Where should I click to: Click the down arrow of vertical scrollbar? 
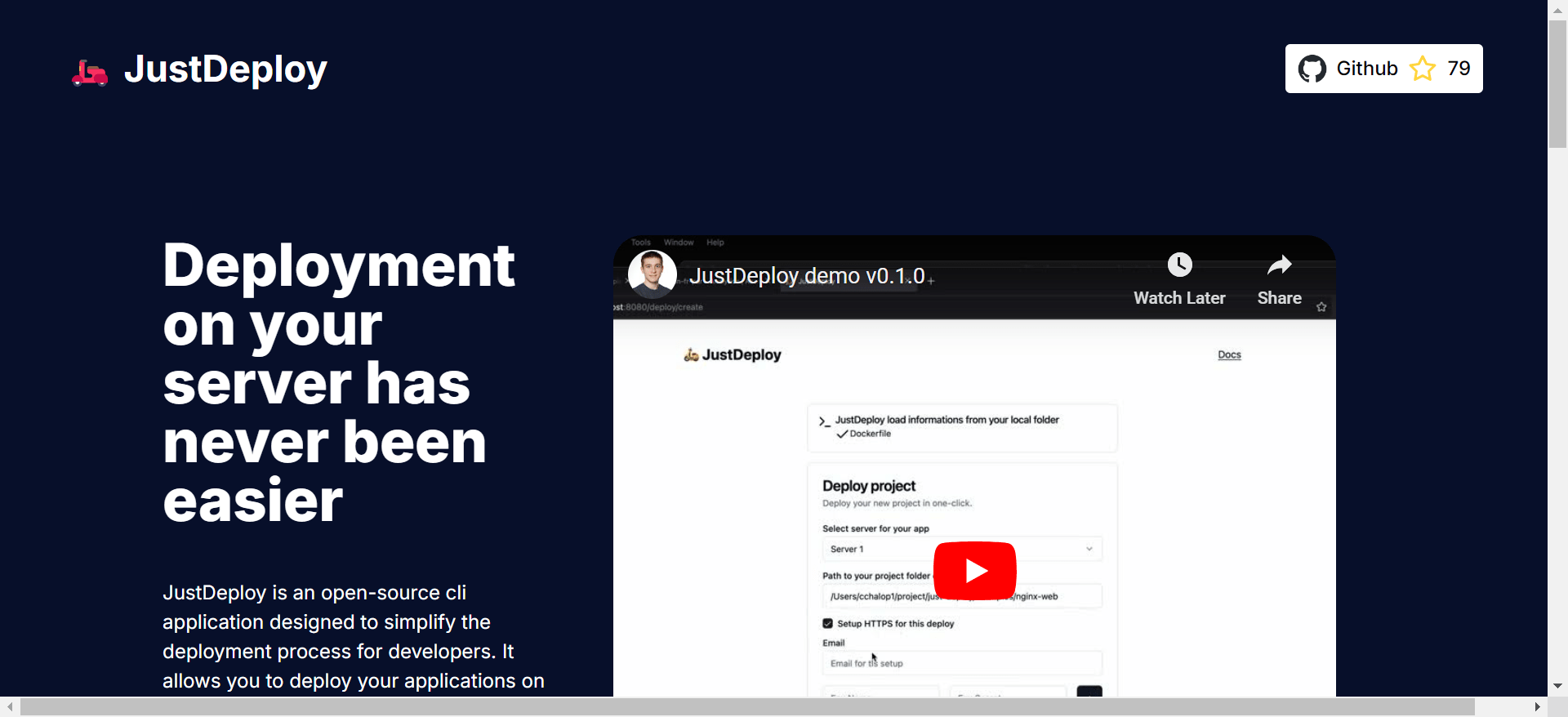(1557, 686)
